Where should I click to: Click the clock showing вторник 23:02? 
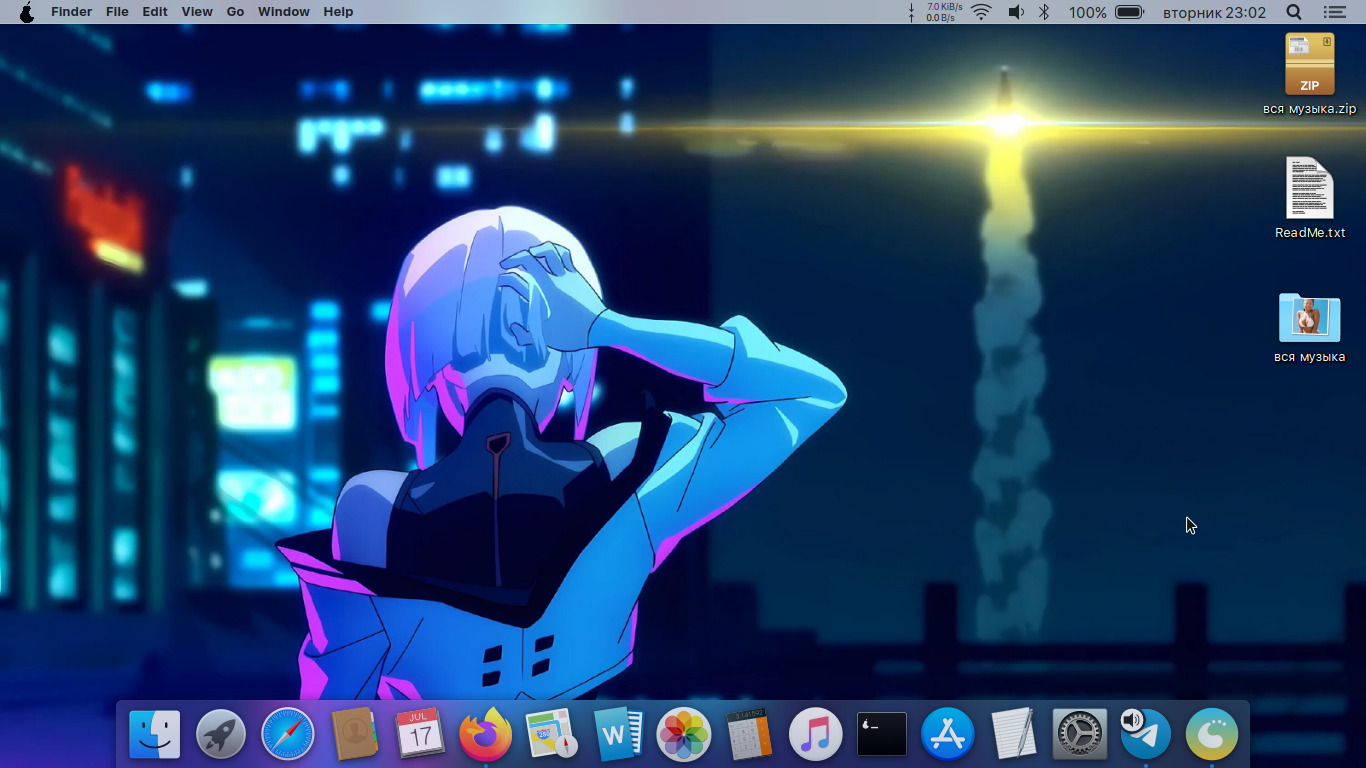coord(1214,12)
